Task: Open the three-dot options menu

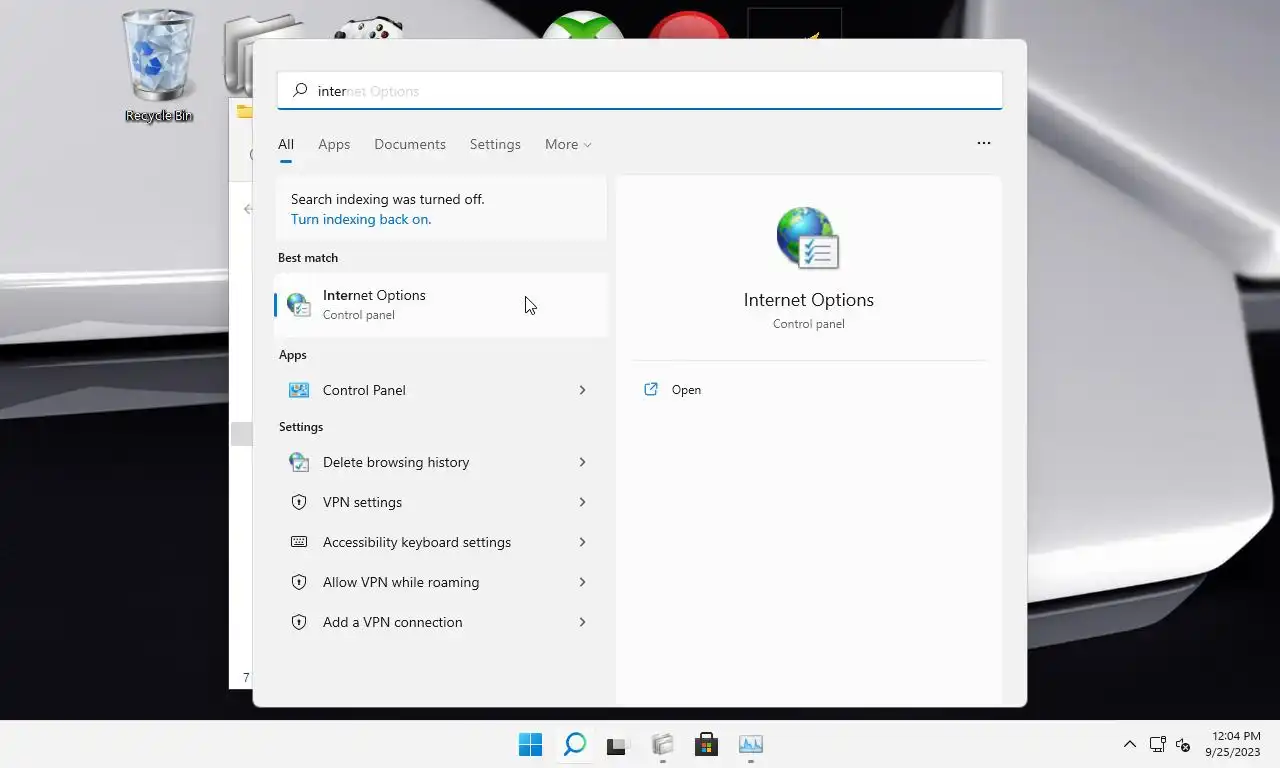Action: (984, 143)
